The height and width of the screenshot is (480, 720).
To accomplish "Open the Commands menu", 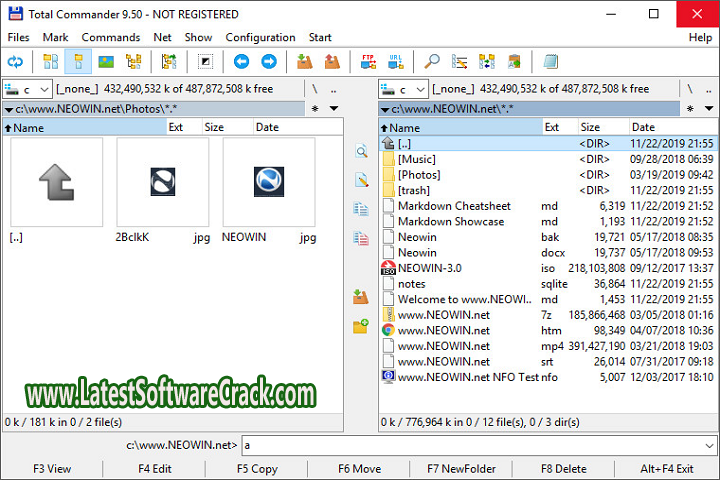I will coord(111,37).
